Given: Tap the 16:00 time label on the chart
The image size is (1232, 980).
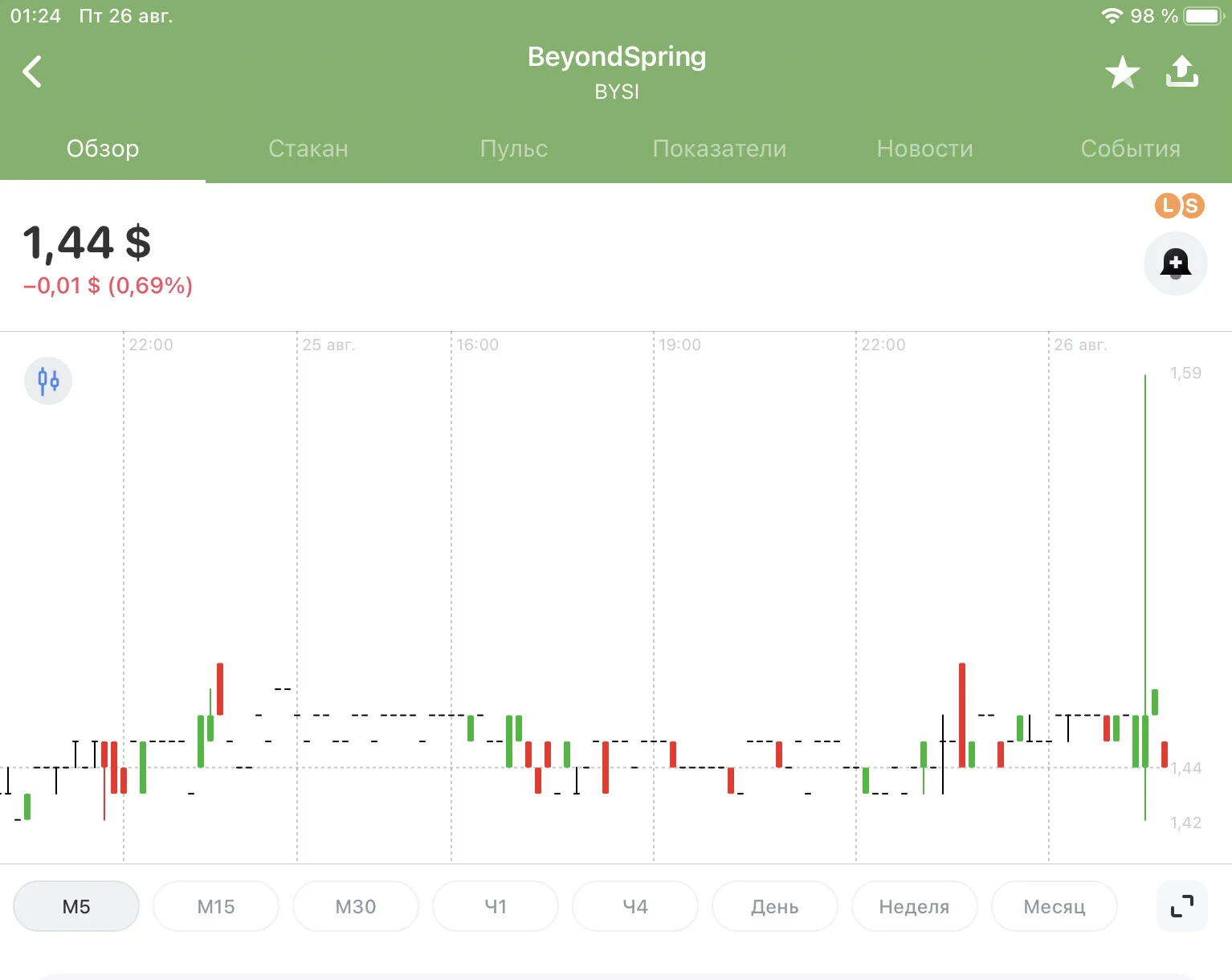Looking at the screenshot, I should click(x=478, y=345).
